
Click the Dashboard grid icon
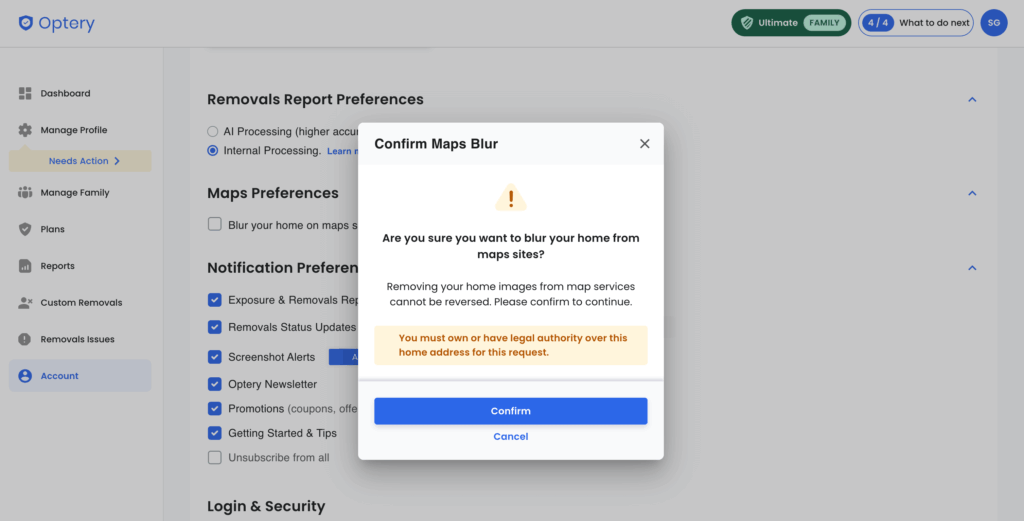click(x=26, y=93)
